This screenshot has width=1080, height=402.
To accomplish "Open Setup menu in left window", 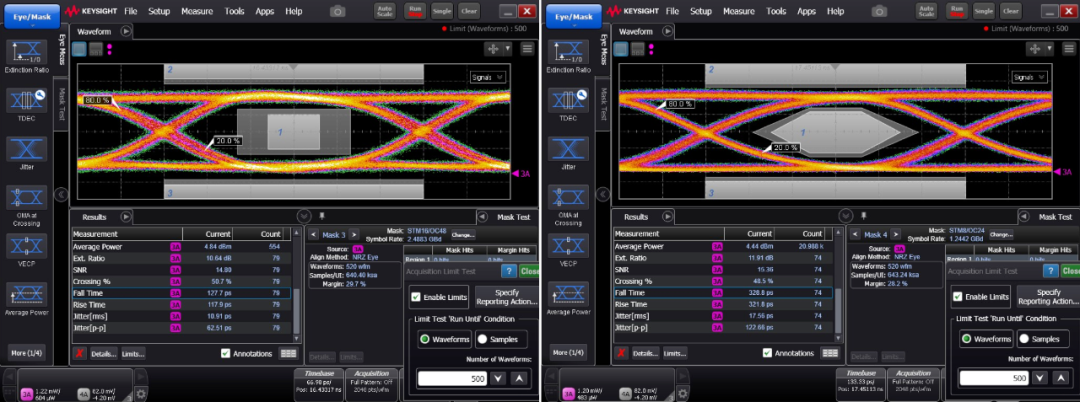I will (159, 11).
